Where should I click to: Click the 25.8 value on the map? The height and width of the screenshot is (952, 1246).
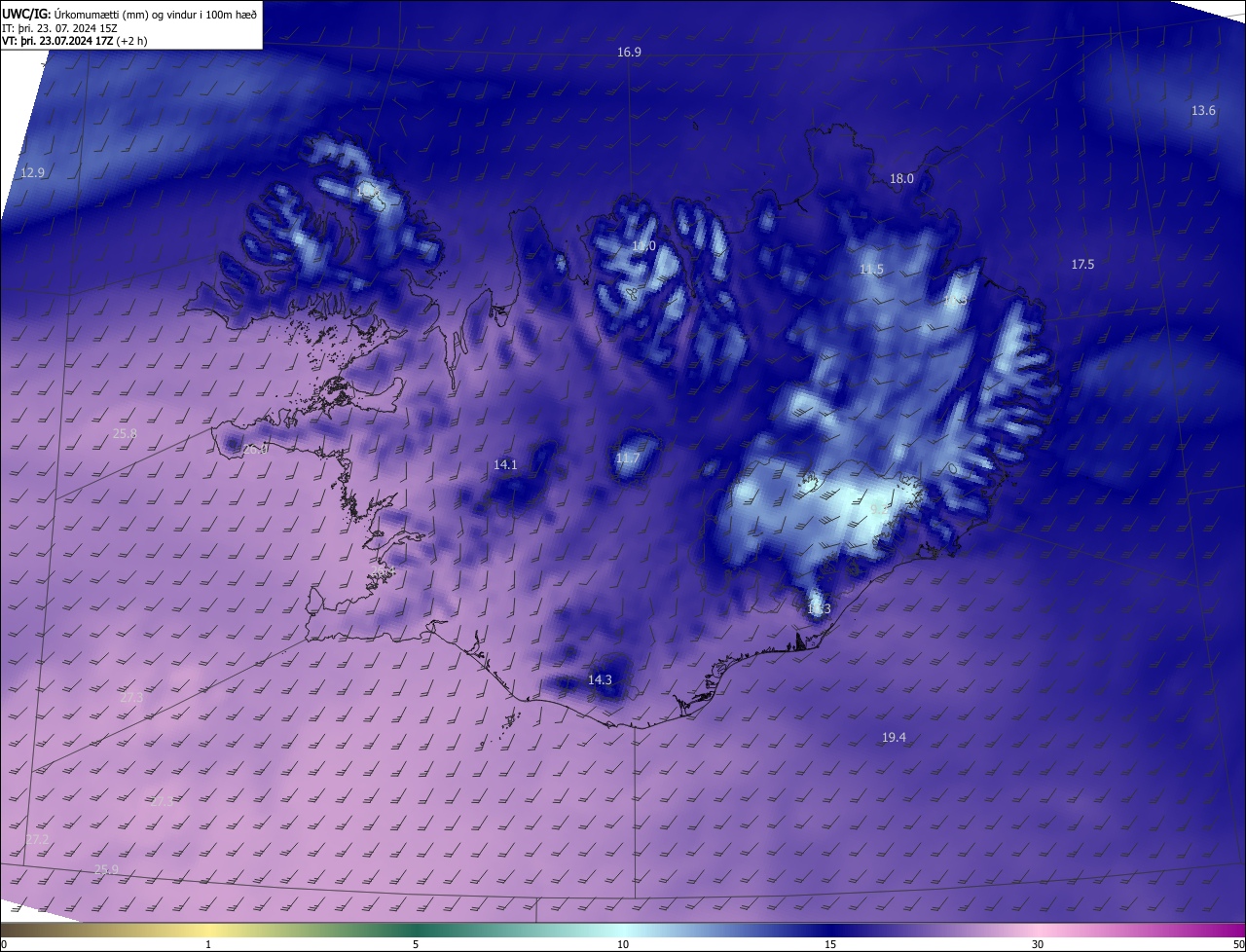tap(125, 433)
